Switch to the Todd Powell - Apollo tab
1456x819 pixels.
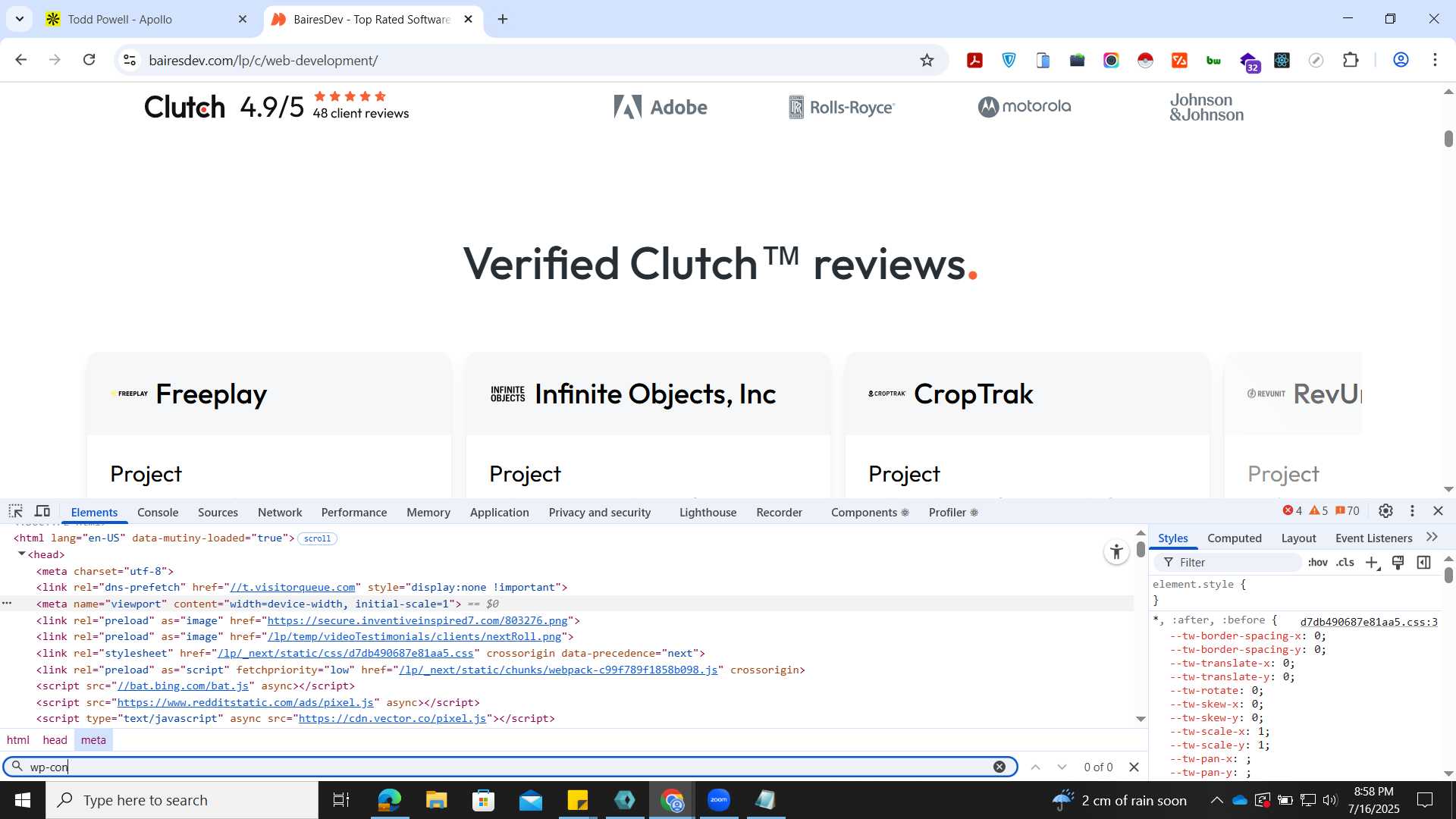[146, 19]
